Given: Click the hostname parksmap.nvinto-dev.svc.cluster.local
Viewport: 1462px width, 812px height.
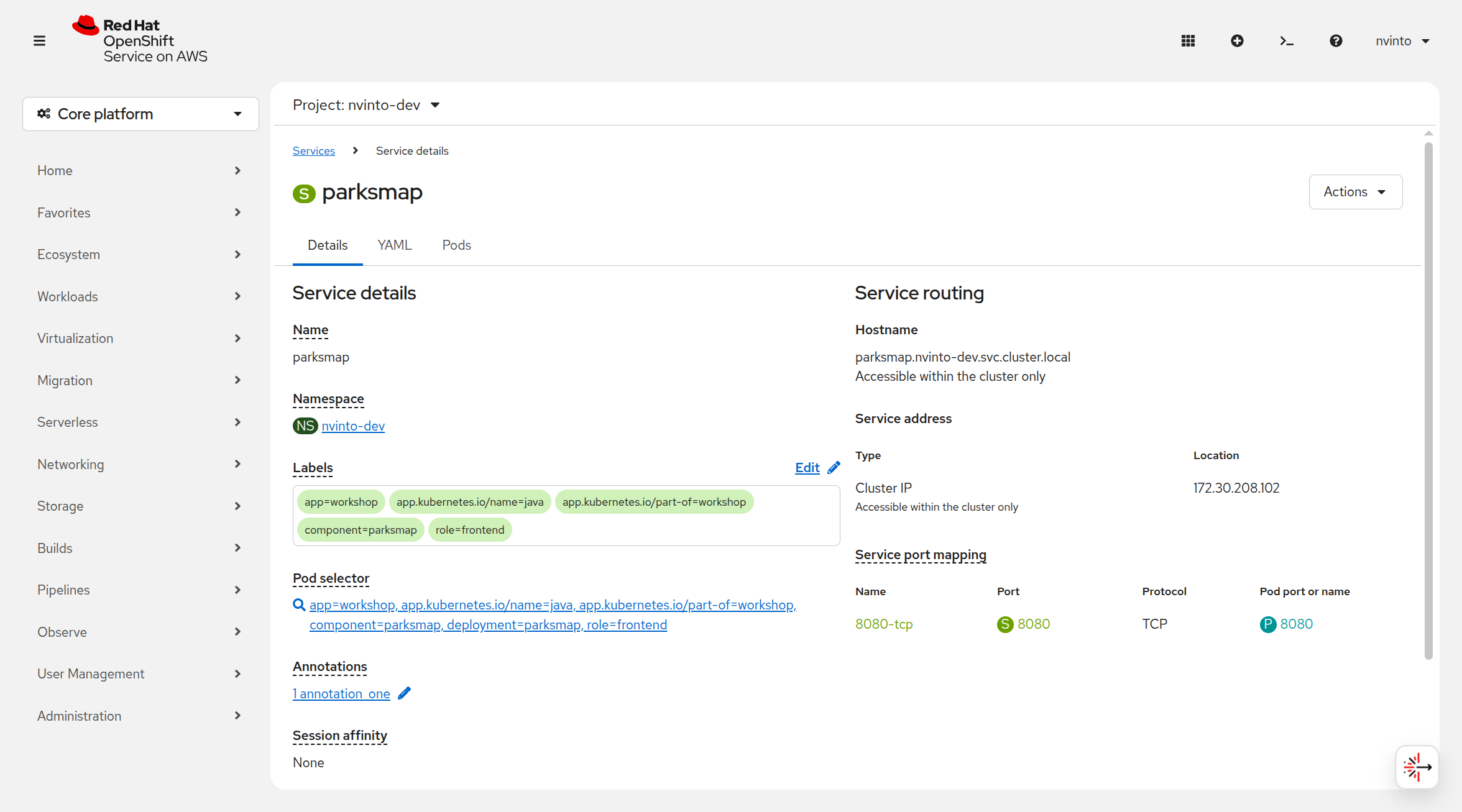Looking at the screenshot, I should 963,357.
